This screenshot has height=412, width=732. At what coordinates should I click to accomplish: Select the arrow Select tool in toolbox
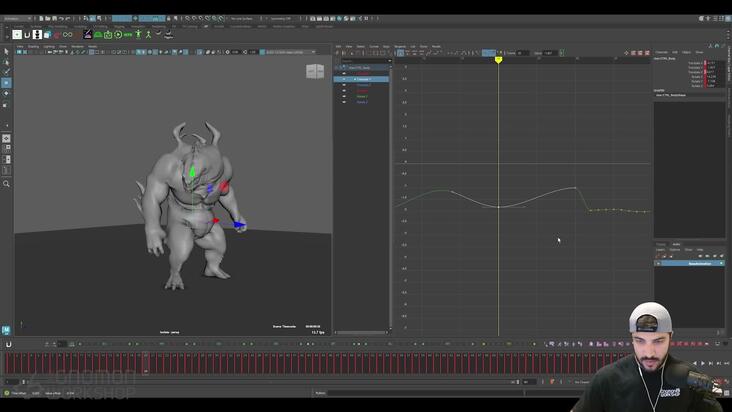[x=6, y=51]
